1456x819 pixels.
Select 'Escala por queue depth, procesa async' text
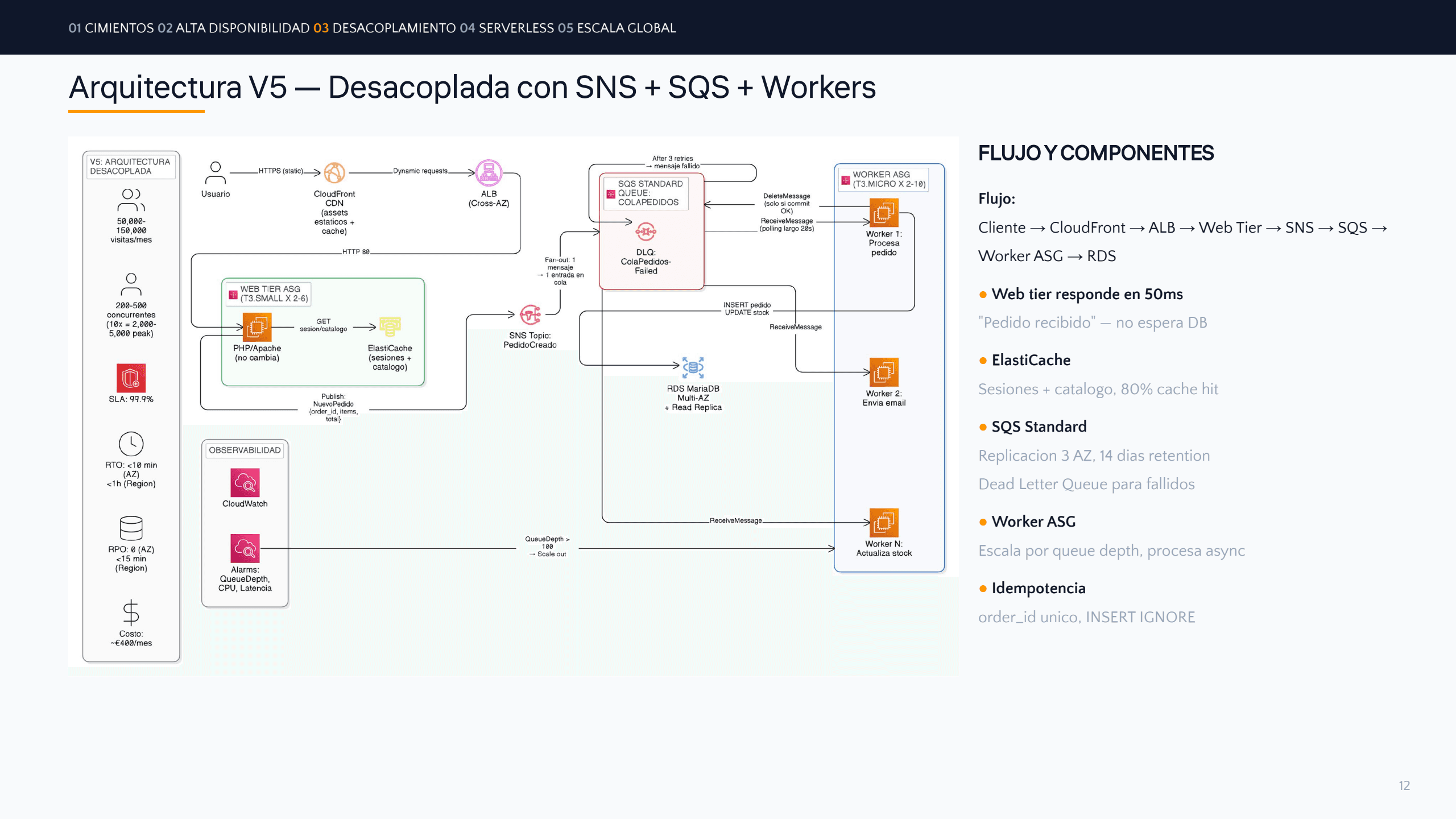[x=1111, y=550]
